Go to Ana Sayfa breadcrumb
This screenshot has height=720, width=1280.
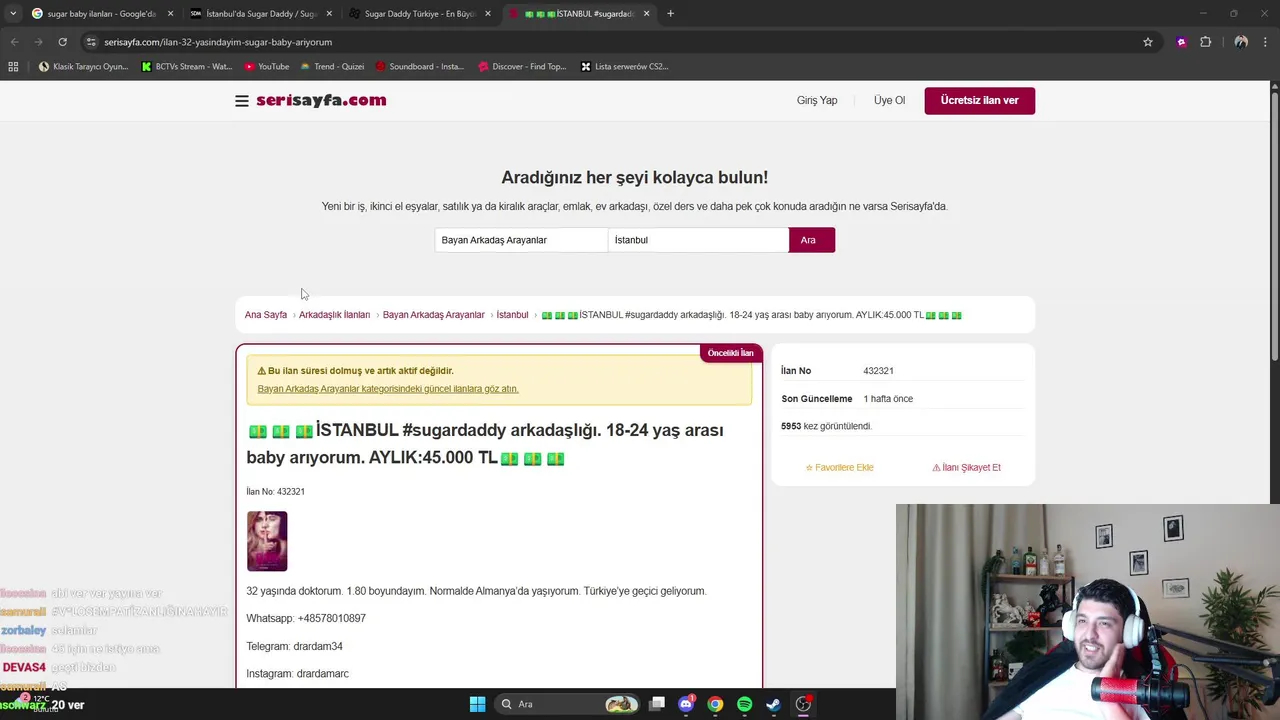coord(266,315)
